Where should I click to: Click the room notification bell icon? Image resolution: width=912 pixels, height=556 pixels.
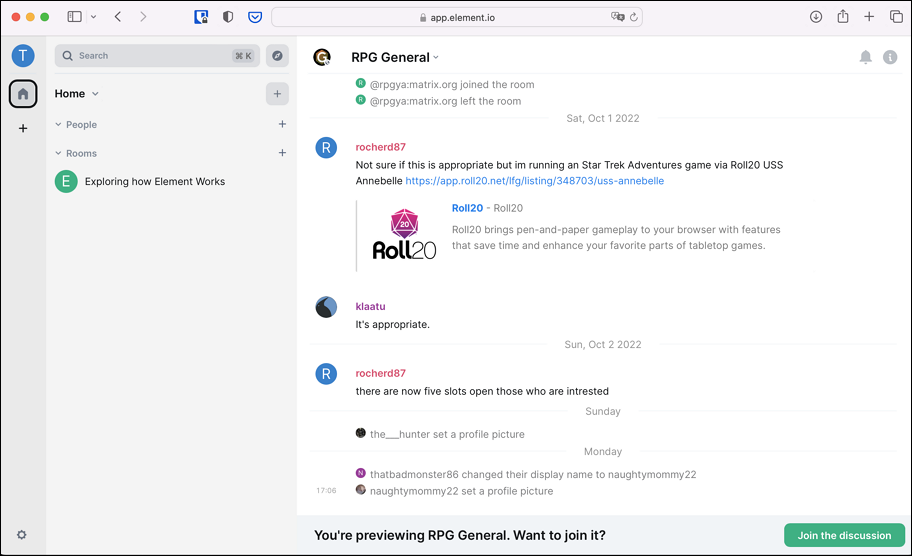(x=865, y=57)
